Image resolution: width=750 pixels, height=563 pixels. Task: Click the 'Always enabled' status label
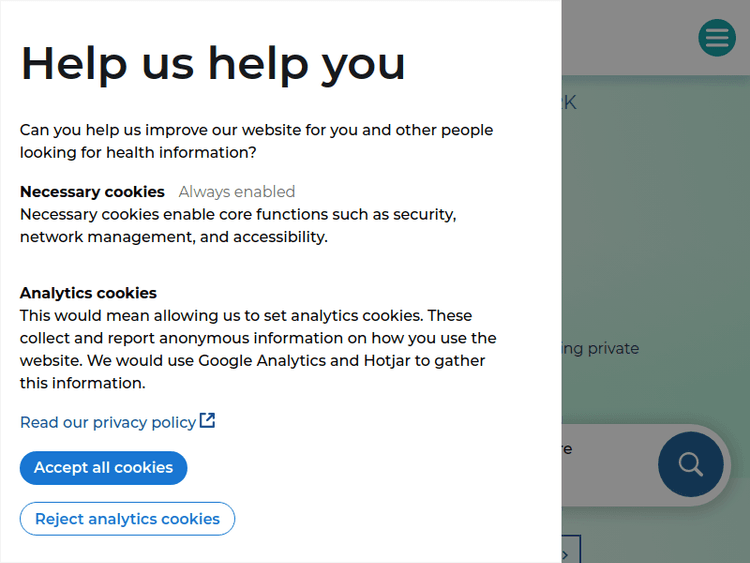237,192
